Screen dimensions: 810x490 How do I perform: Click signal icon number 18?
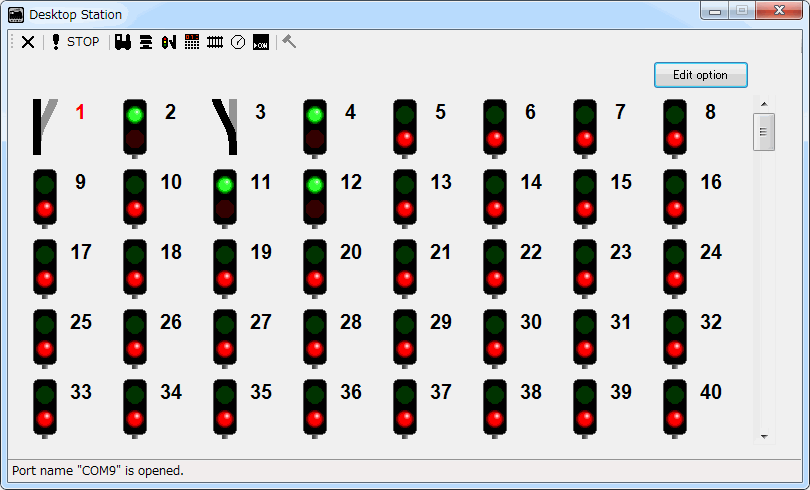[135, 268]
